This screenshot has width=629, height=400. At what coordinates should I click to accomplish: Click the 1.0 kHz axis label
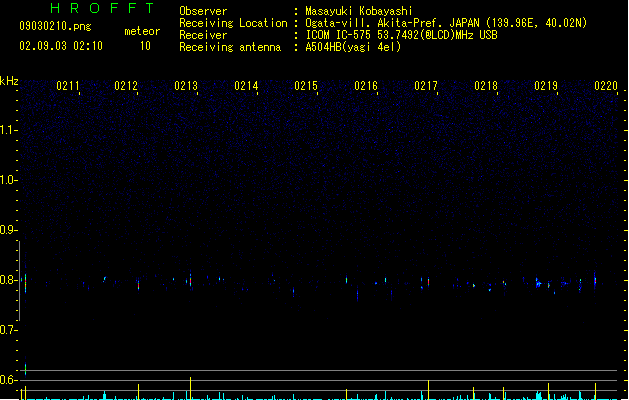pyautogui.click(x=8, y=180)
